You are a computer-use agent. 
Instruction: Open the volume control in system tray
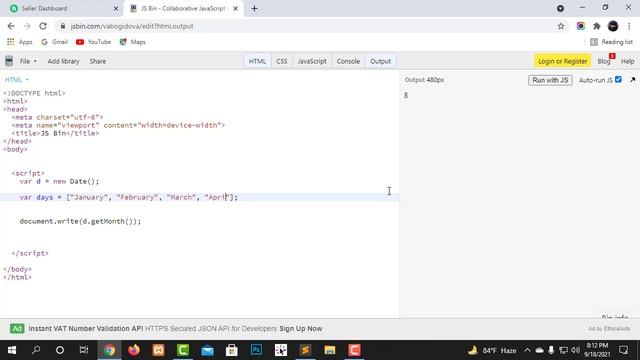(x=576, y=350)
